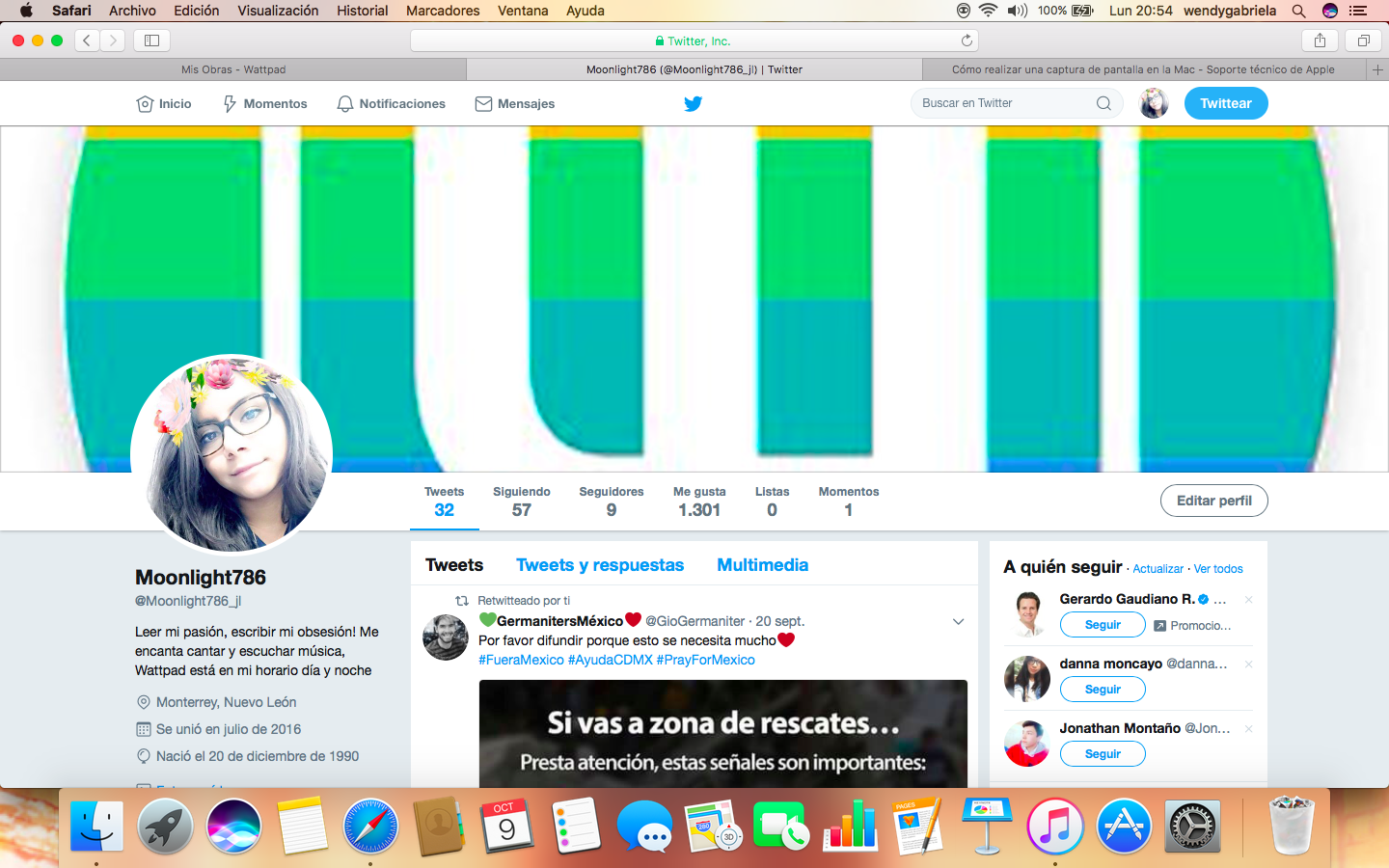Open Siguiendo 57 stat

pyautogui.click(x=522, y=502)
